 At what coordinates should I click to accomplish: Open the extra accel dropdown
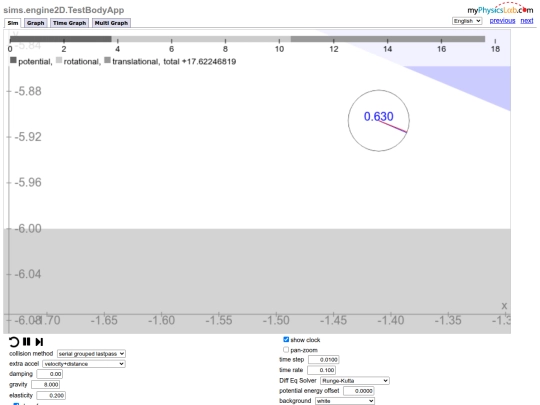pos(84,364)
